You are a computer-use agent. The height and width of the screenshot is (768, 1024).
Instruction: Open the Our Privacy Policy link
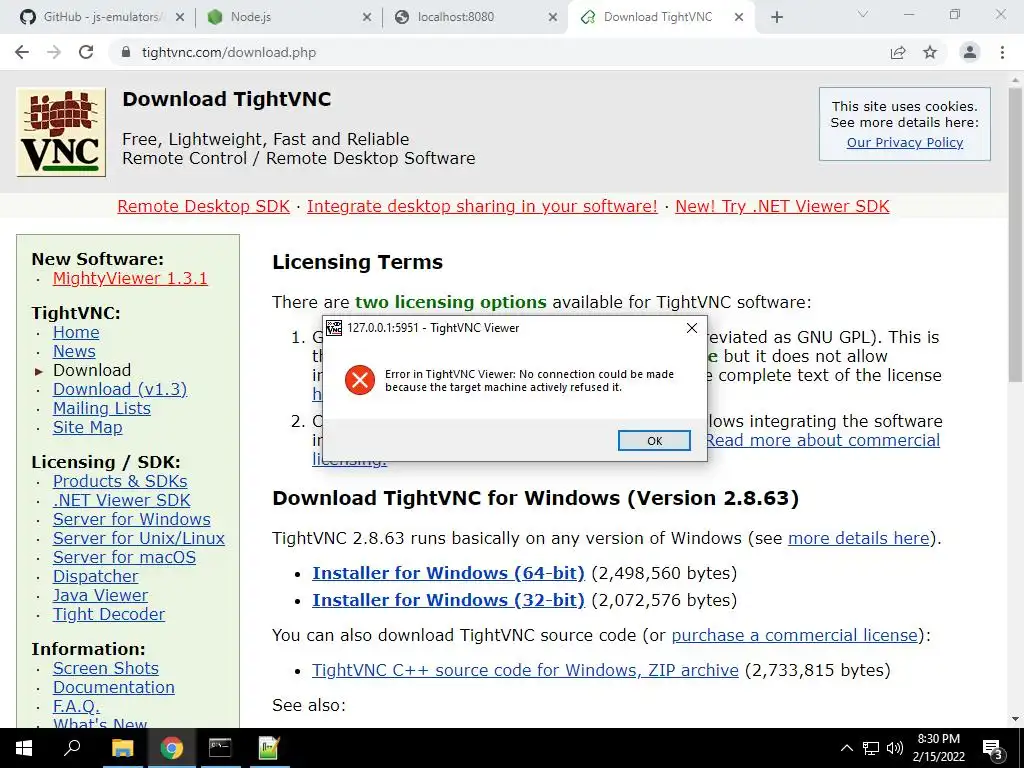pos(904,142)
